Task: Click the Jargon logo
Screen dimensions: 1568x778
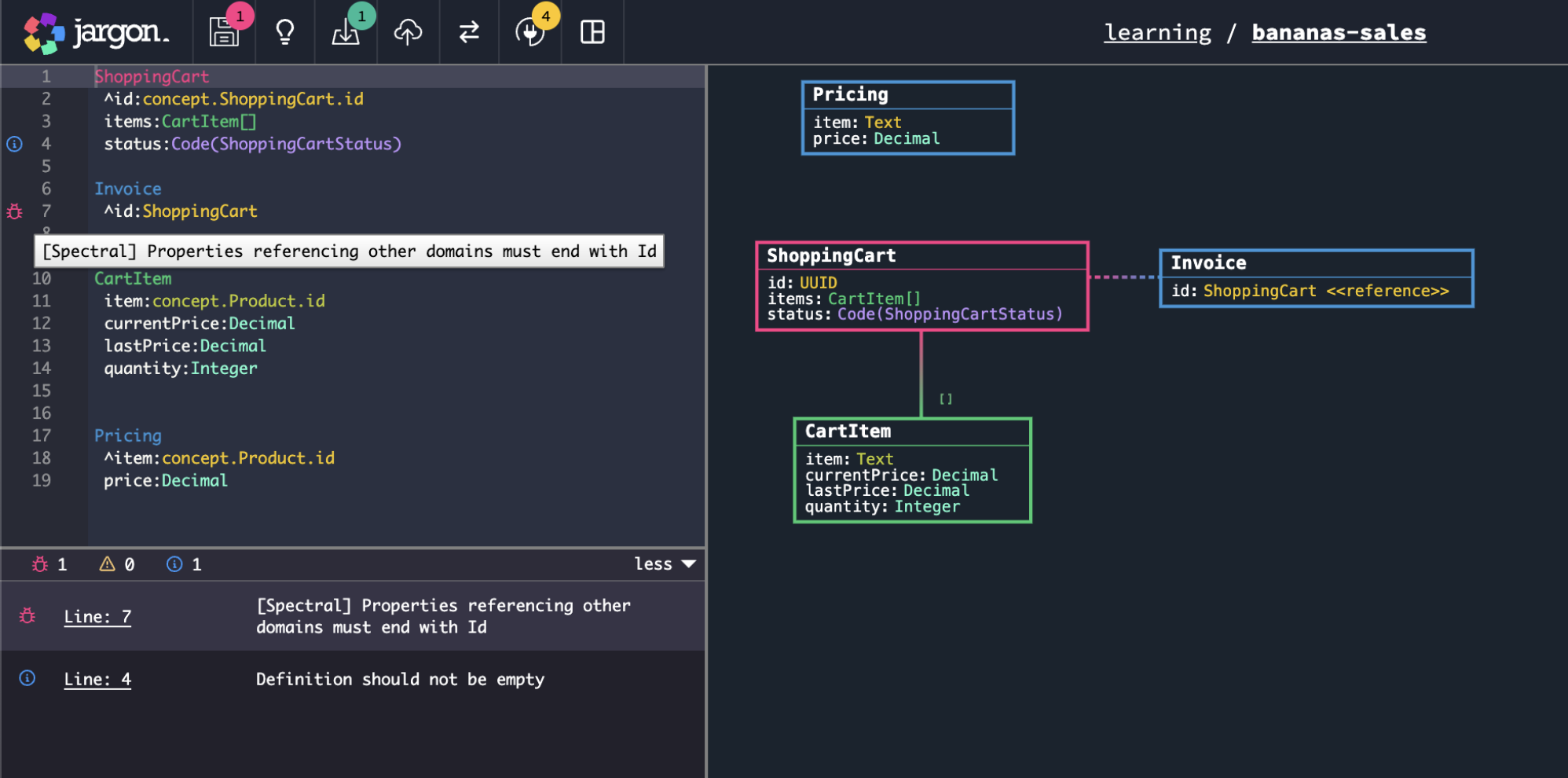Action: [x=96, y=32]
